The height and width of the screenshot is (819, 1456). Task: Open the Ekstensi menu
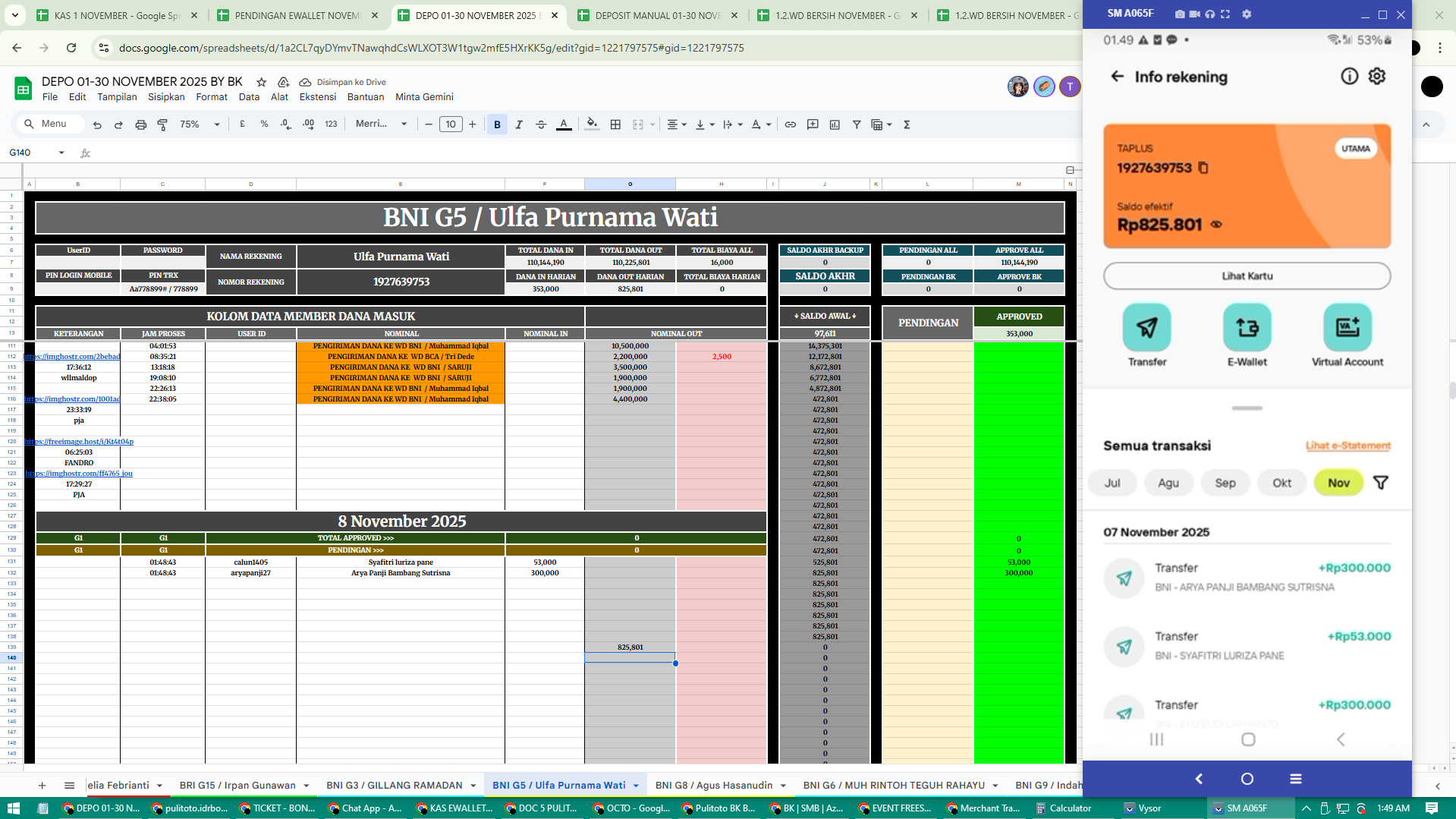click(x=317, y=97)
